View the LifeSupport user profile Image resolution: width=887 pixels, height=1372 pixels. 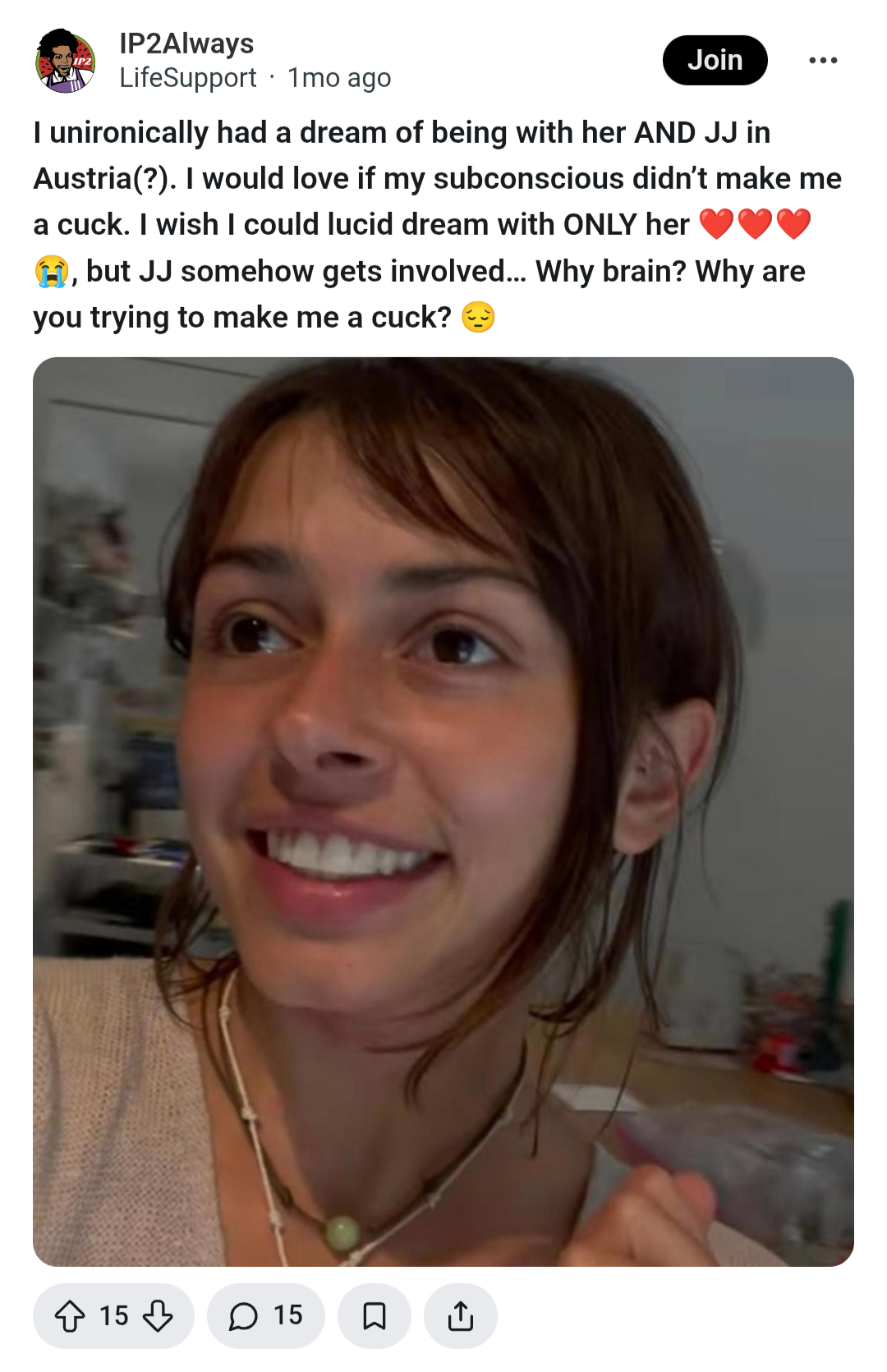pyautogui.click(x=188, y=78)
